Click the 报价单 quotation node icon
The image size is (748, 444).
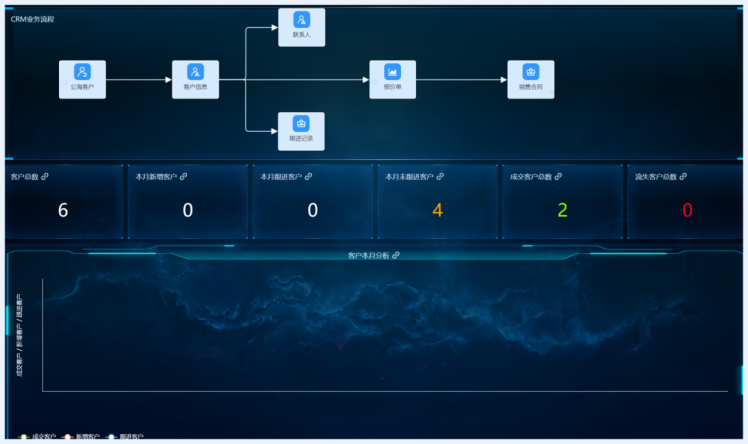[392, 72]
